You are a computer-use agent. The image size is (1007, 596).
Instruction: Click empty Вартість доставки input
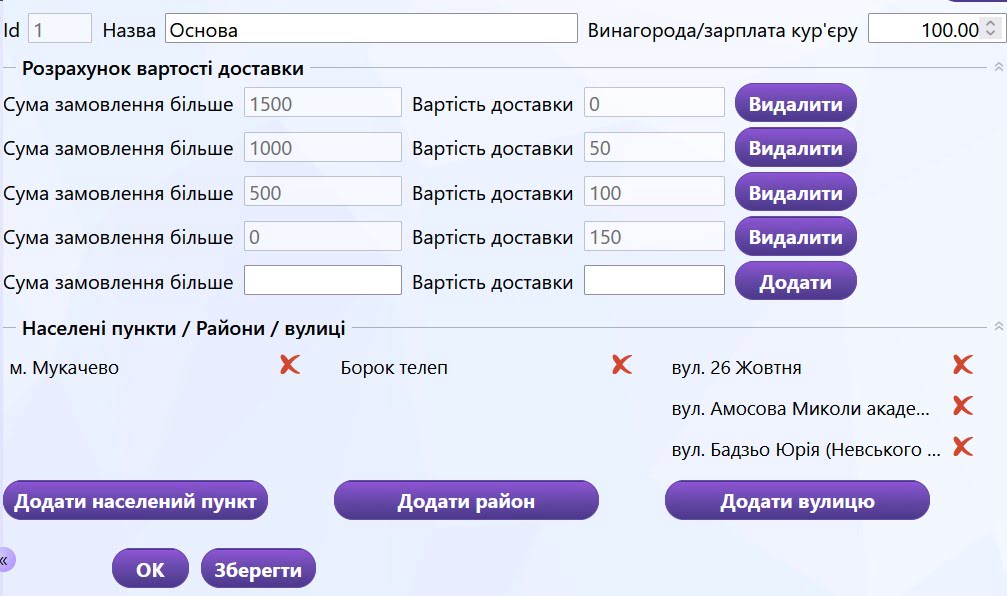pos(654,281)
